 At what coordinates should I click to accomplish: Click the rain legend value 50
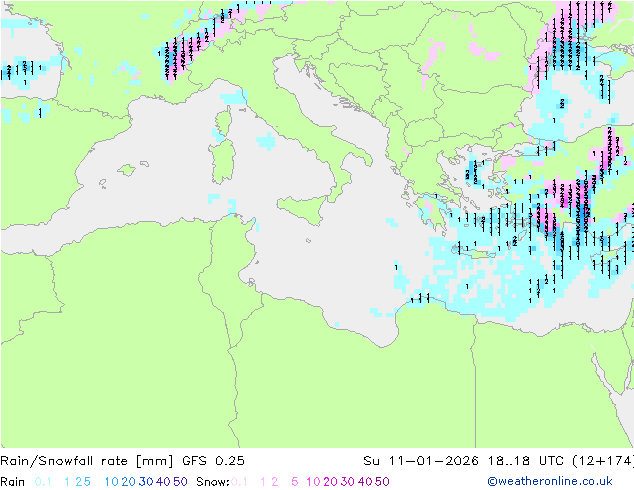[x=180, y=482]
